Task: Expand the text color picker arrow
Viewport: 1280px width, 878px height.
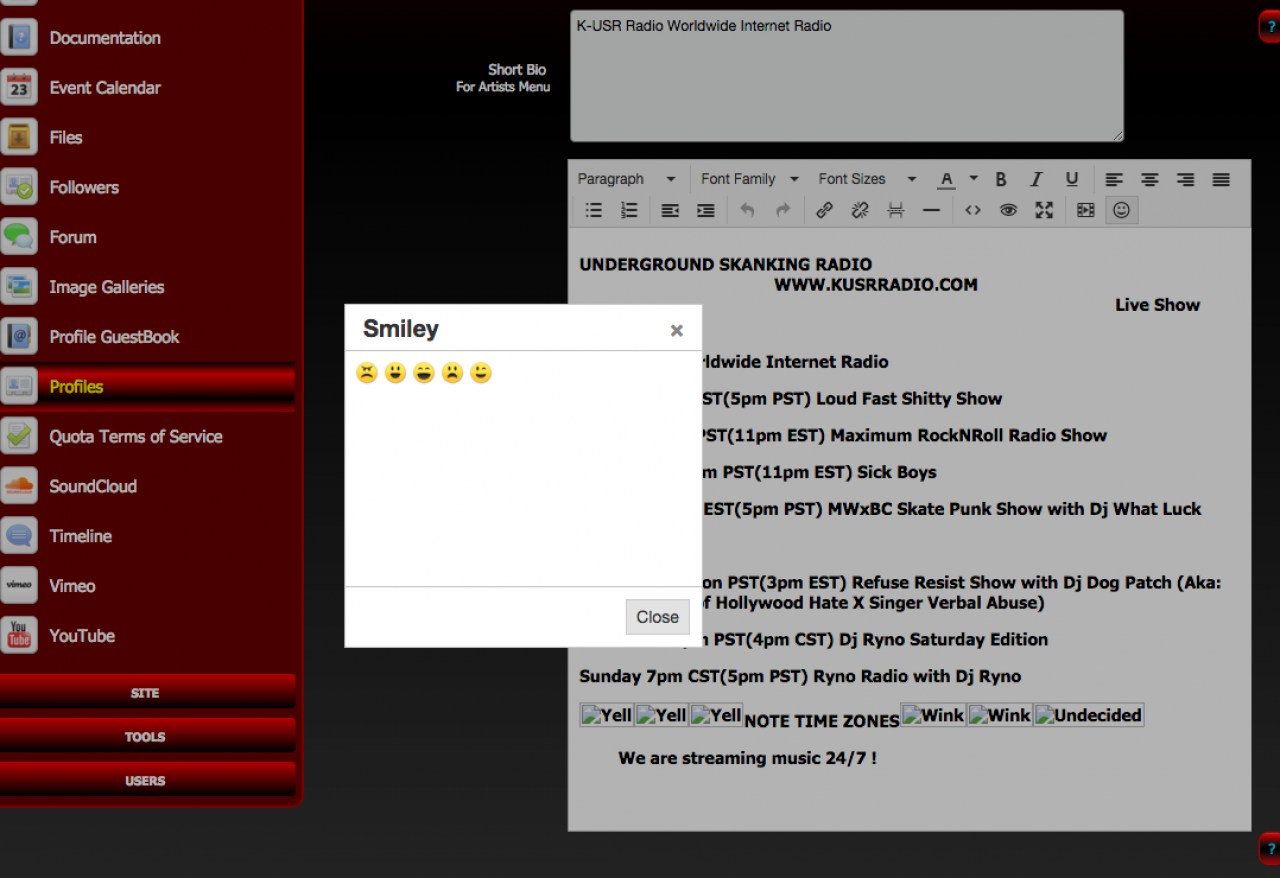Action: [974, 179]
